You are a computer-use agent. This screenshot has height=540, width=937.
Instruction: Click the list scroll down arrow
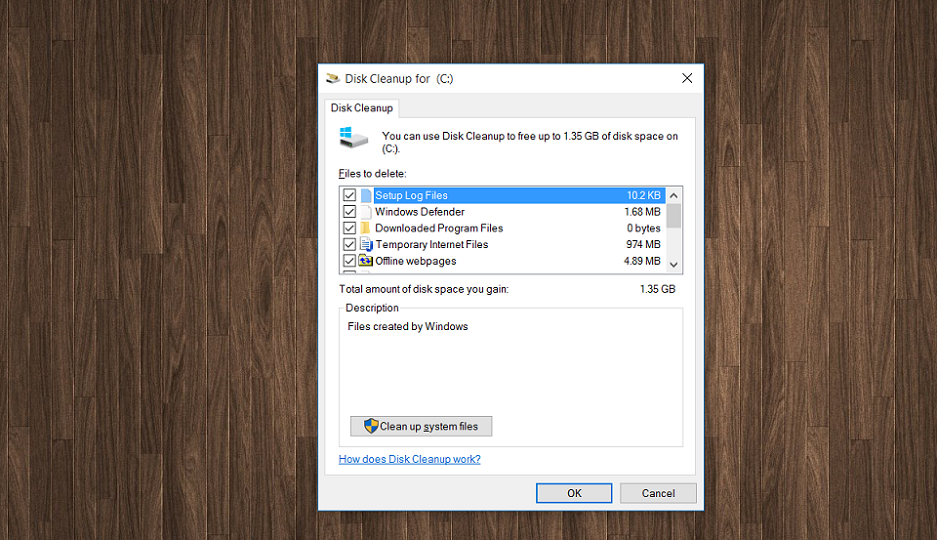673,265
